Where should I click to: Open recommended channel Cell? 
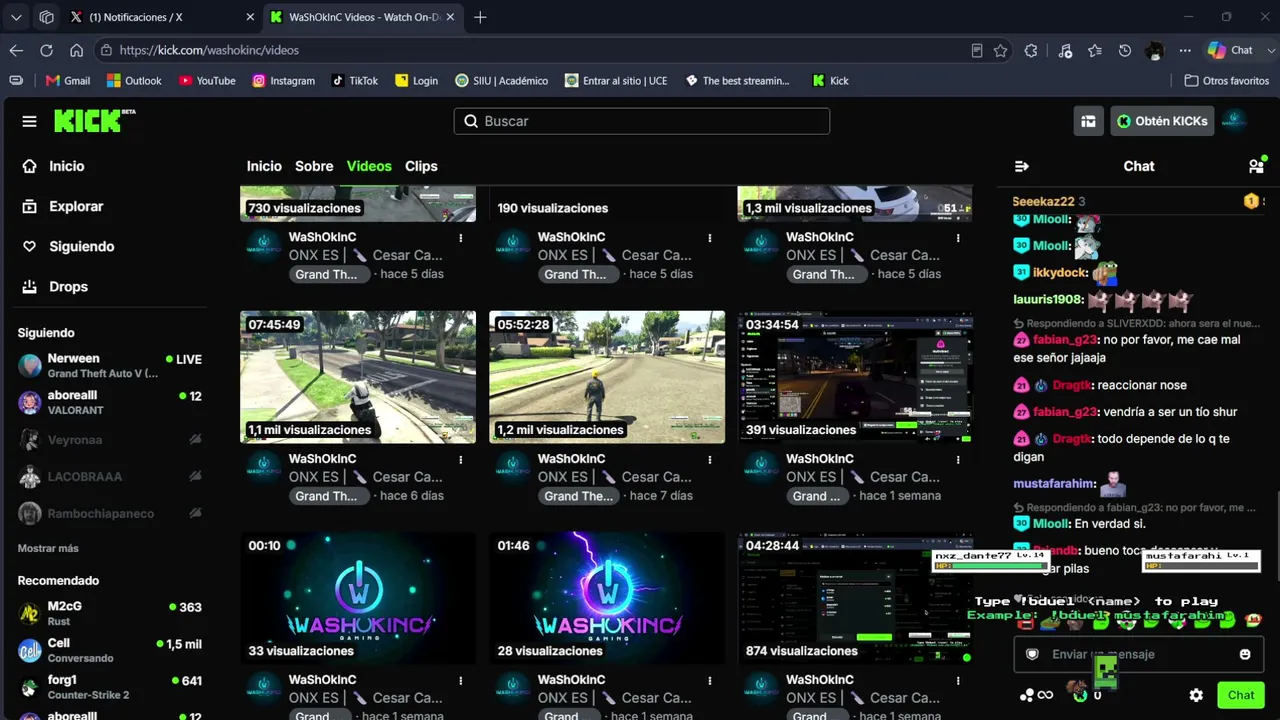click(110, 650)
